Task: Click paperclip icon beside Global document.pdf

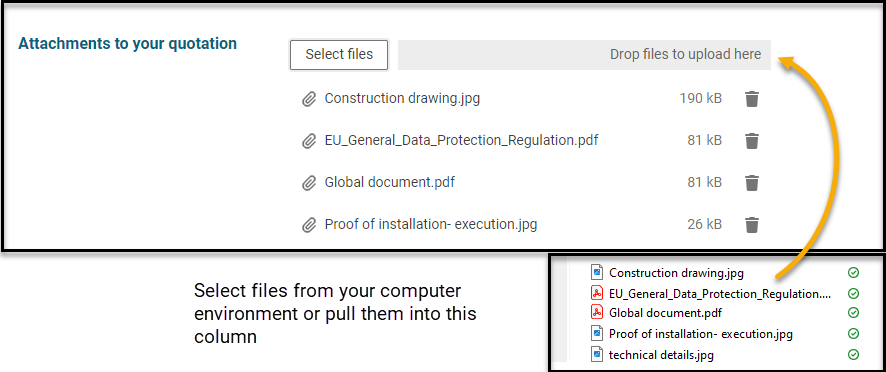Action: (x=309, y=183)
